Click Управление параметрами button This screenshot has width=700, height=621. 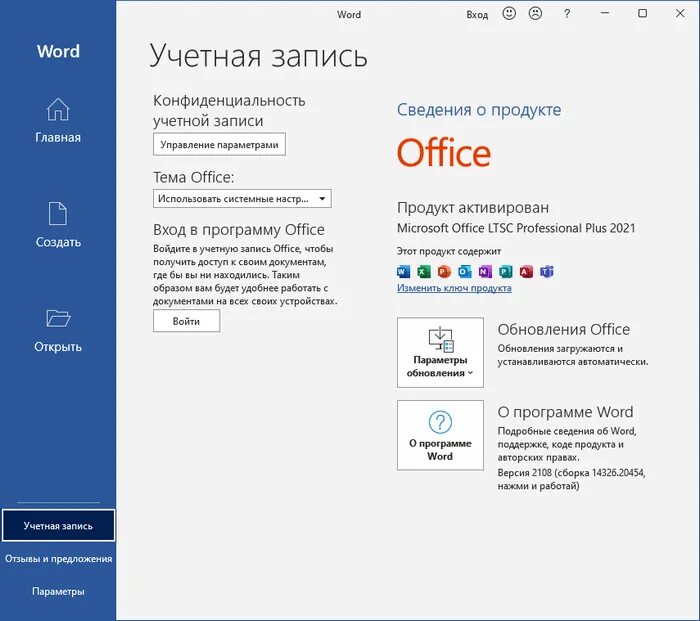[219, 144]
